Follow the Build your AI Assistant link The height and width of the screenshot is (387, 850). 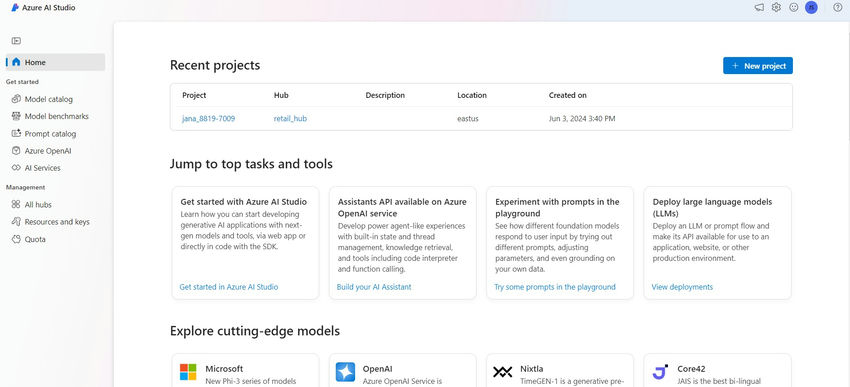click(374, 287)
